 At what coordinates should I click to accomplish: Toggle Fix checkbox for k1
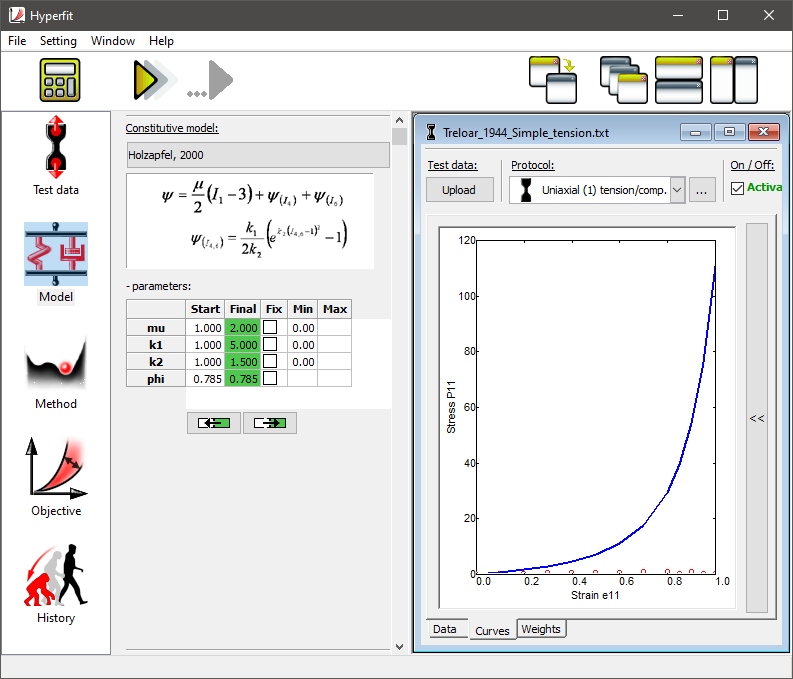270,344
